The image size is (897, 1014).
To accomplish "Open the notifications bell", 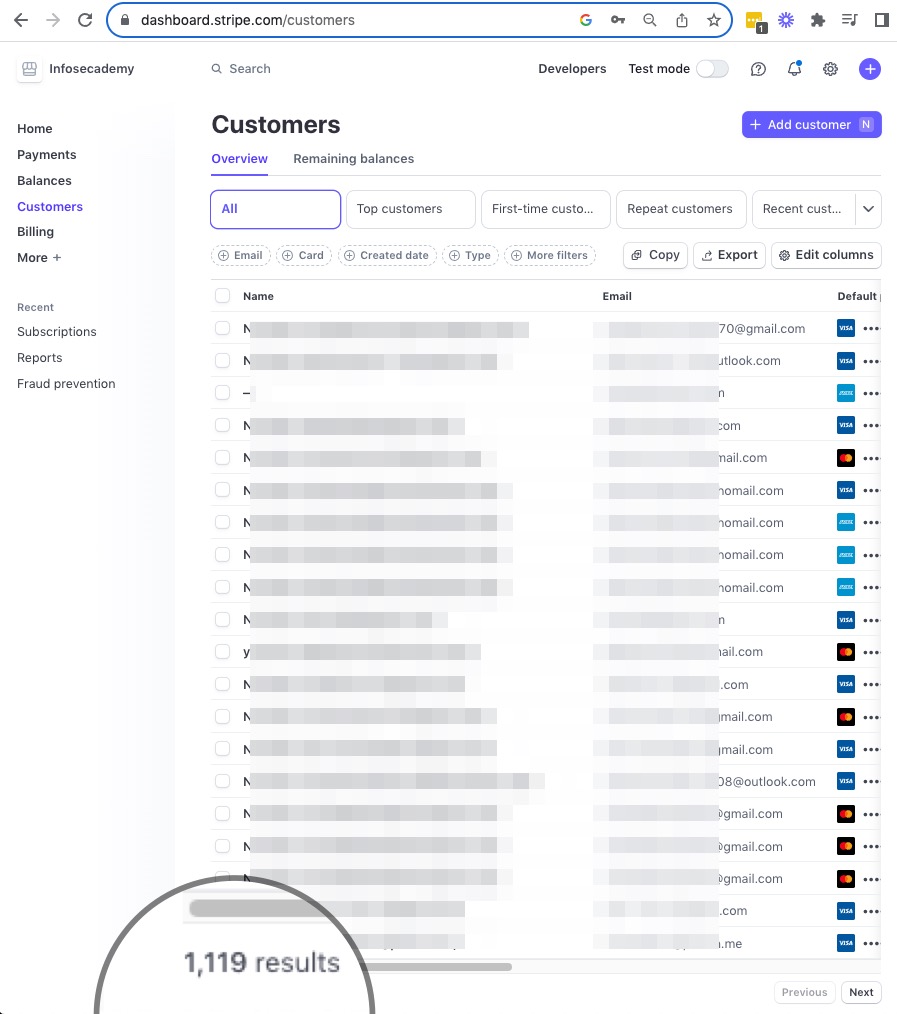I will (794, 69).
